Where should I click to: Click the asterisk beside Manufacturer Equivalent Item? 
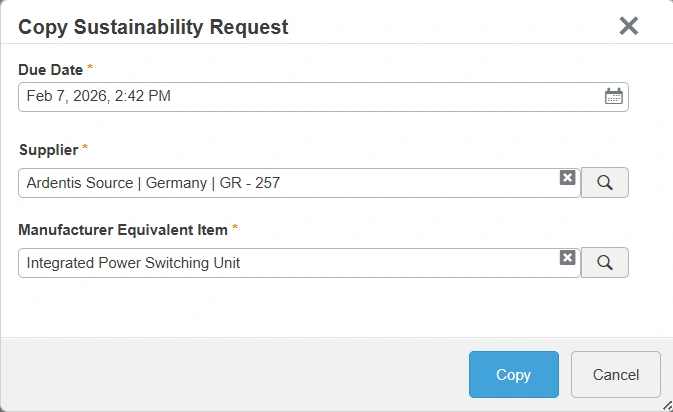click(235, 229)
